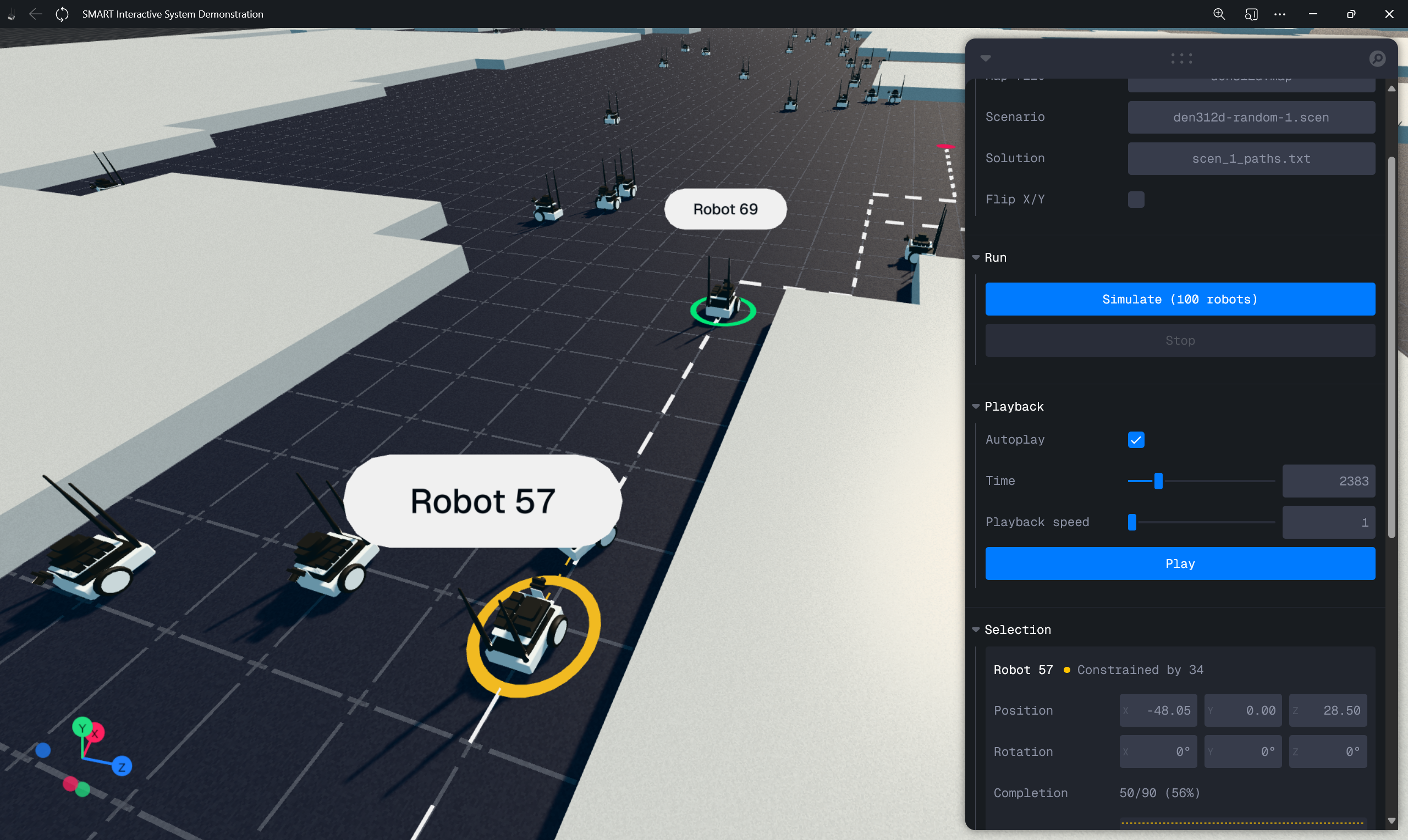Image resolution: width=1408 pixels, height=840 pixels.
Task: Disable the Autoplay checkbox
Action: (x=1136, y=440)
